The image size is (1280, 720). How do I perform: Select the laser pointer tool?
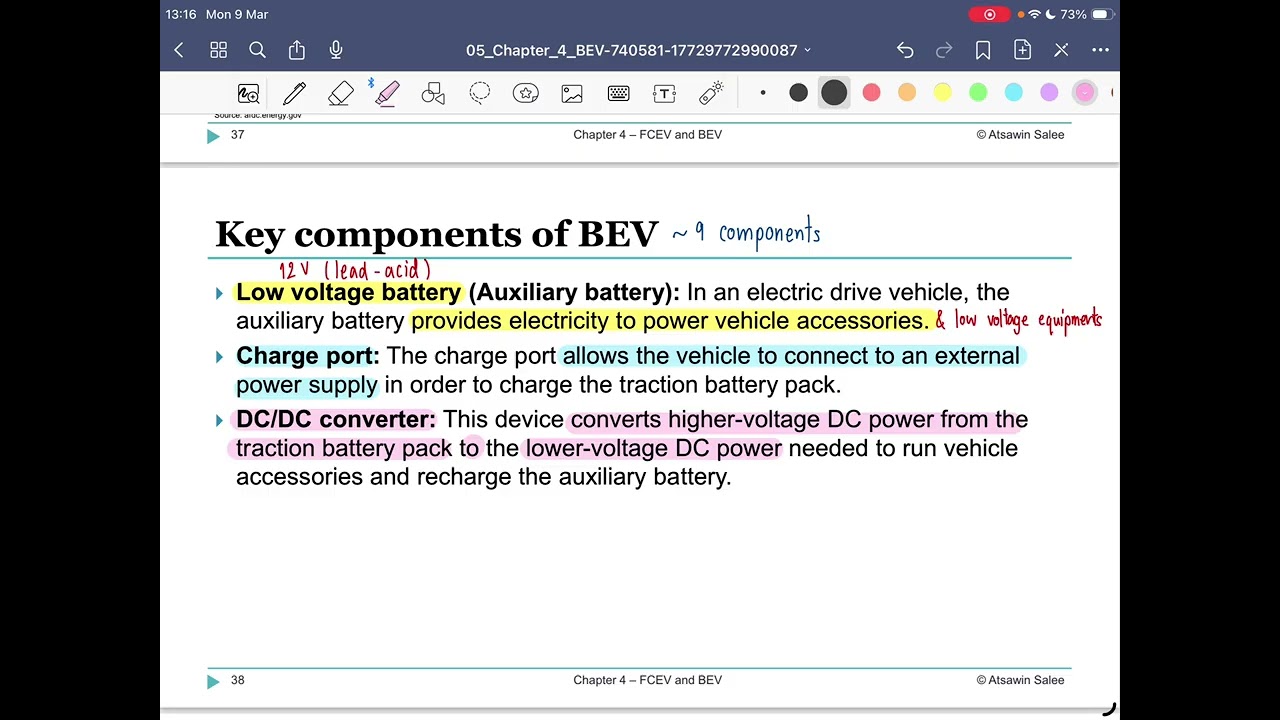tap(711, 94)
